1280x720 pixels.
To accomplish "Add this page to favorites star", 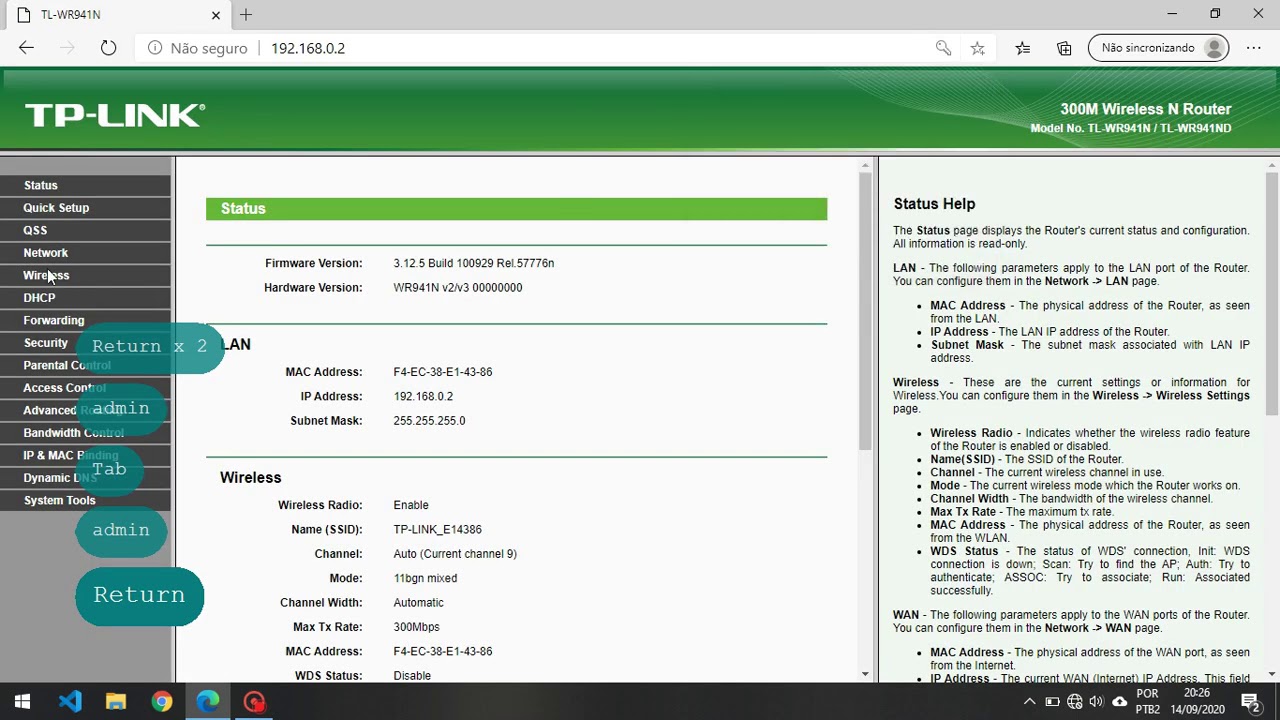I will pyautogui.click(x=978, y=48).
